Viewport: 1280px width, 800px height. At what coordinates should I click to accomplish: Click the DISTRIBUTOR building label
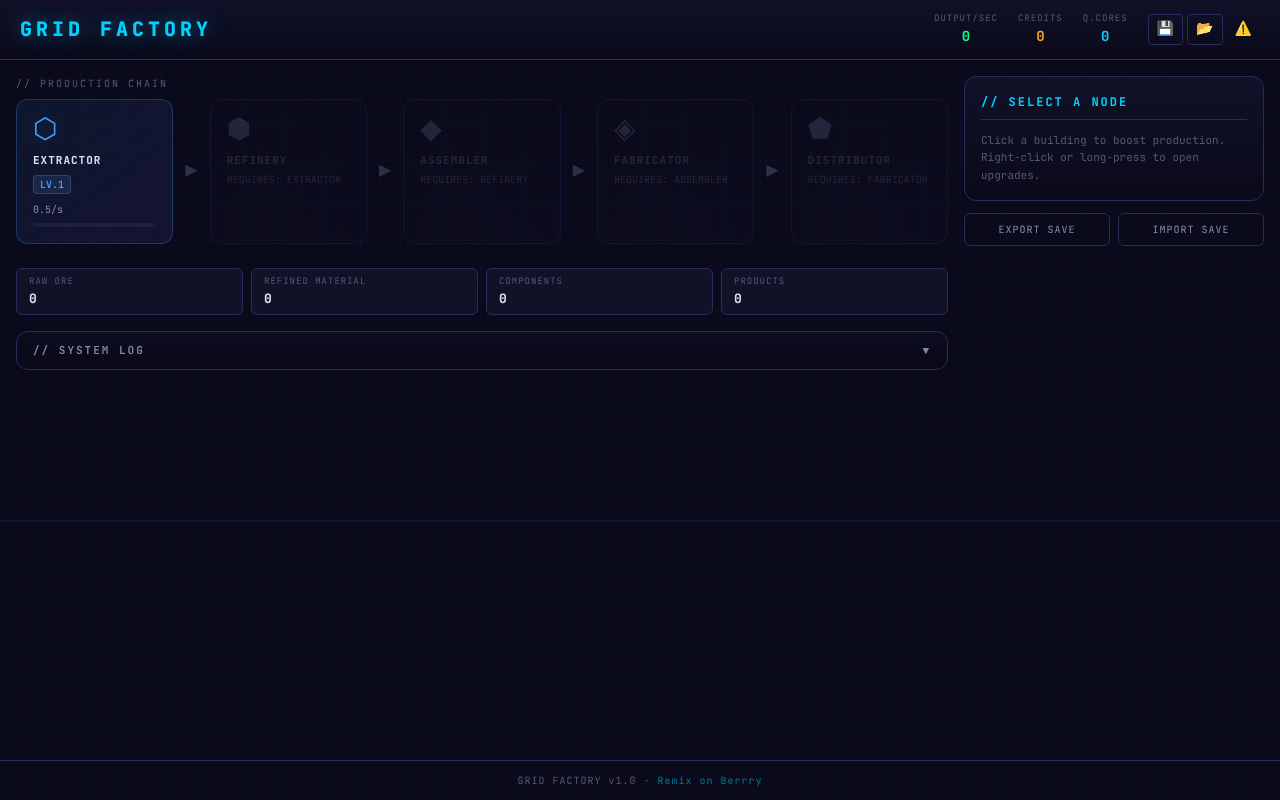(x=849, y=161)
